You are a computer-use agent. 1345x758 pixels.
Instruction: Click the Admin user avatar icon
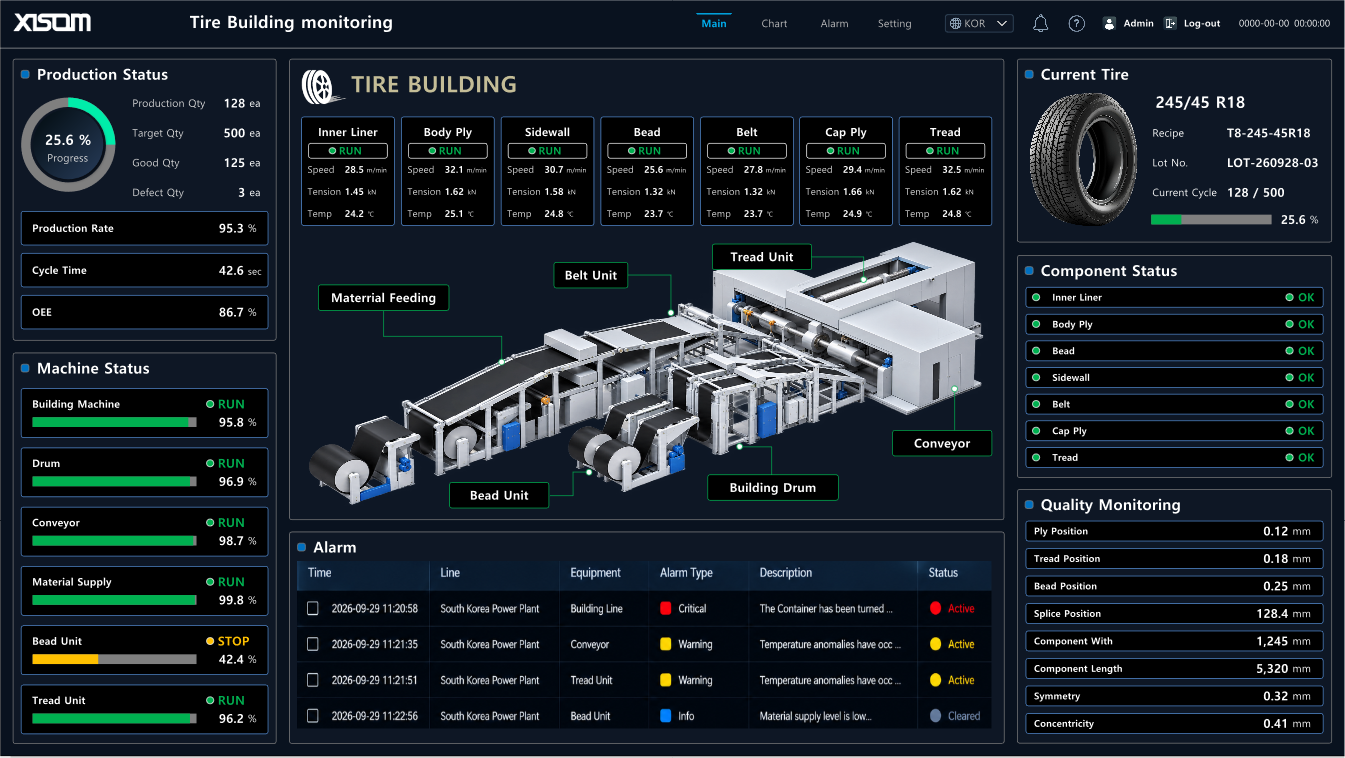point(1109,23)
